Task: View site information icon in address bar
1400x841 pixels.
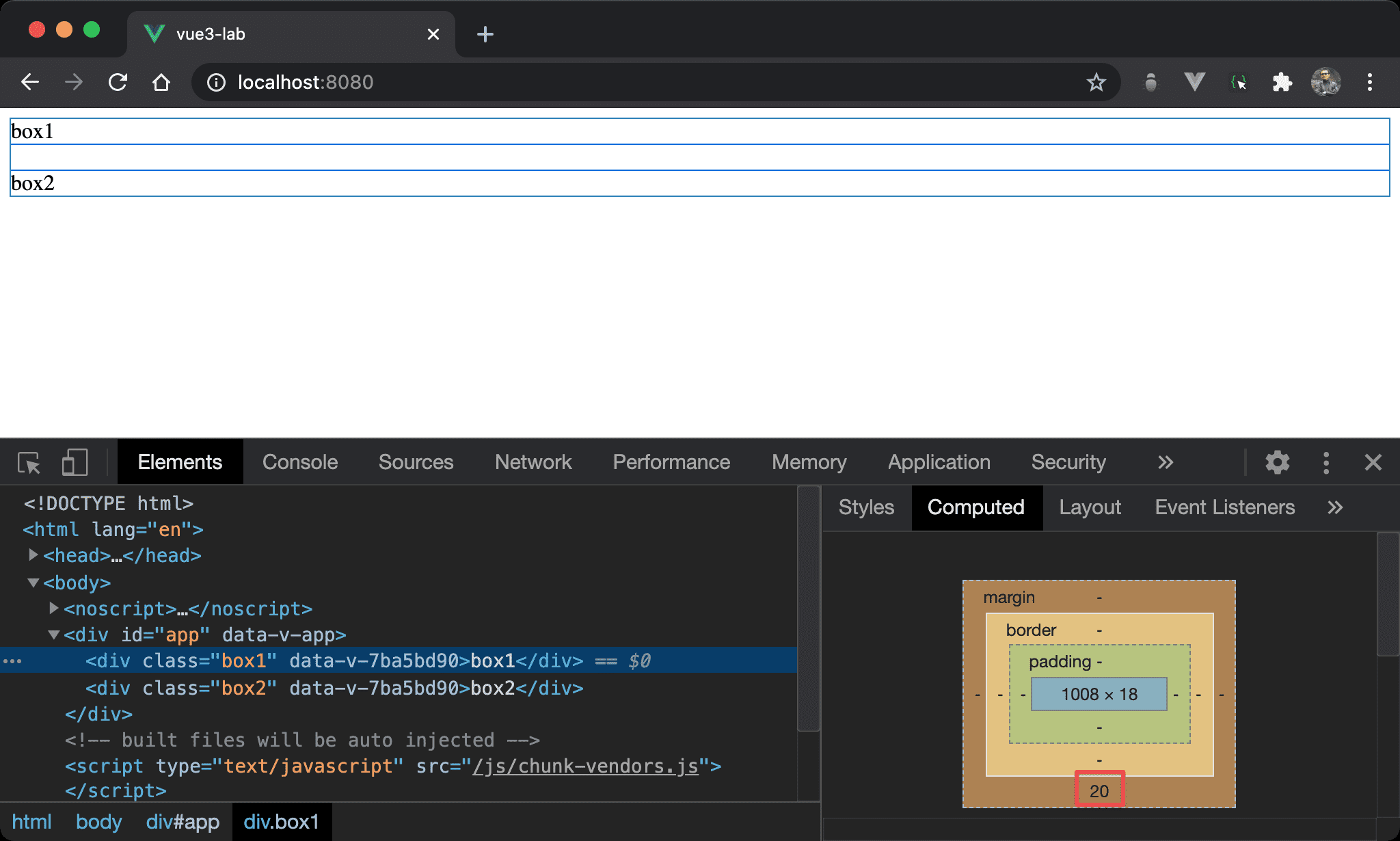Action: point(216,83)
